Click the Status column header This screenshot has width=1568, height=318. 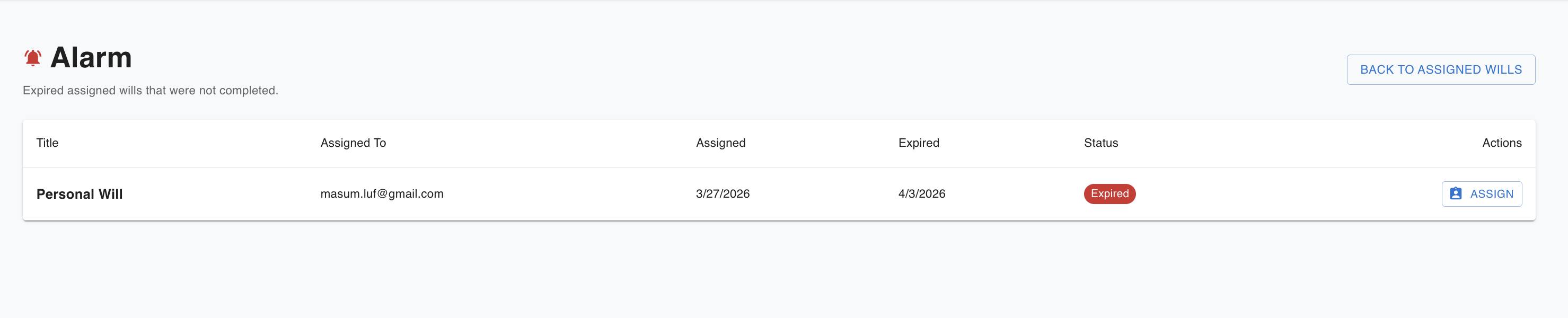point(1100,143)
